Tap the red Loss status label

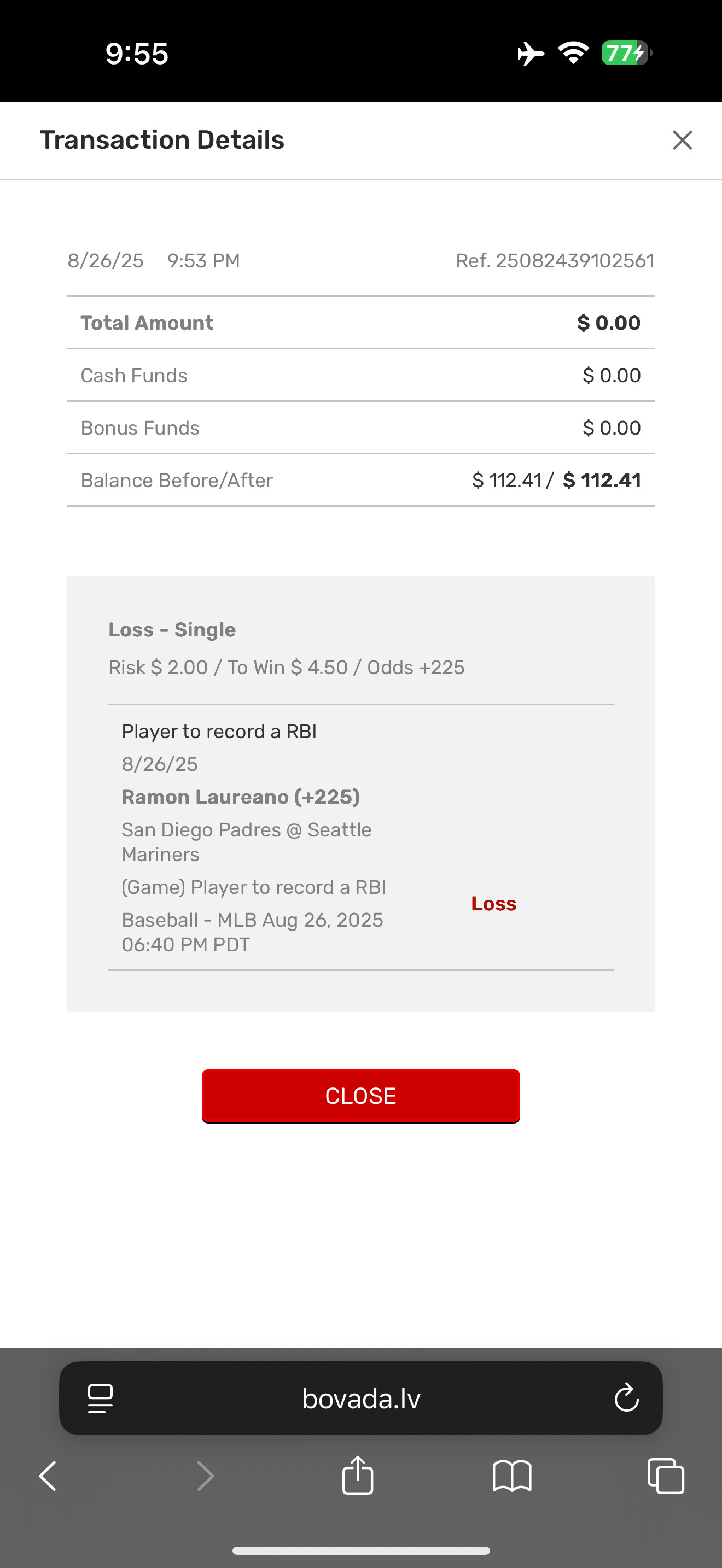coord(494,904)
